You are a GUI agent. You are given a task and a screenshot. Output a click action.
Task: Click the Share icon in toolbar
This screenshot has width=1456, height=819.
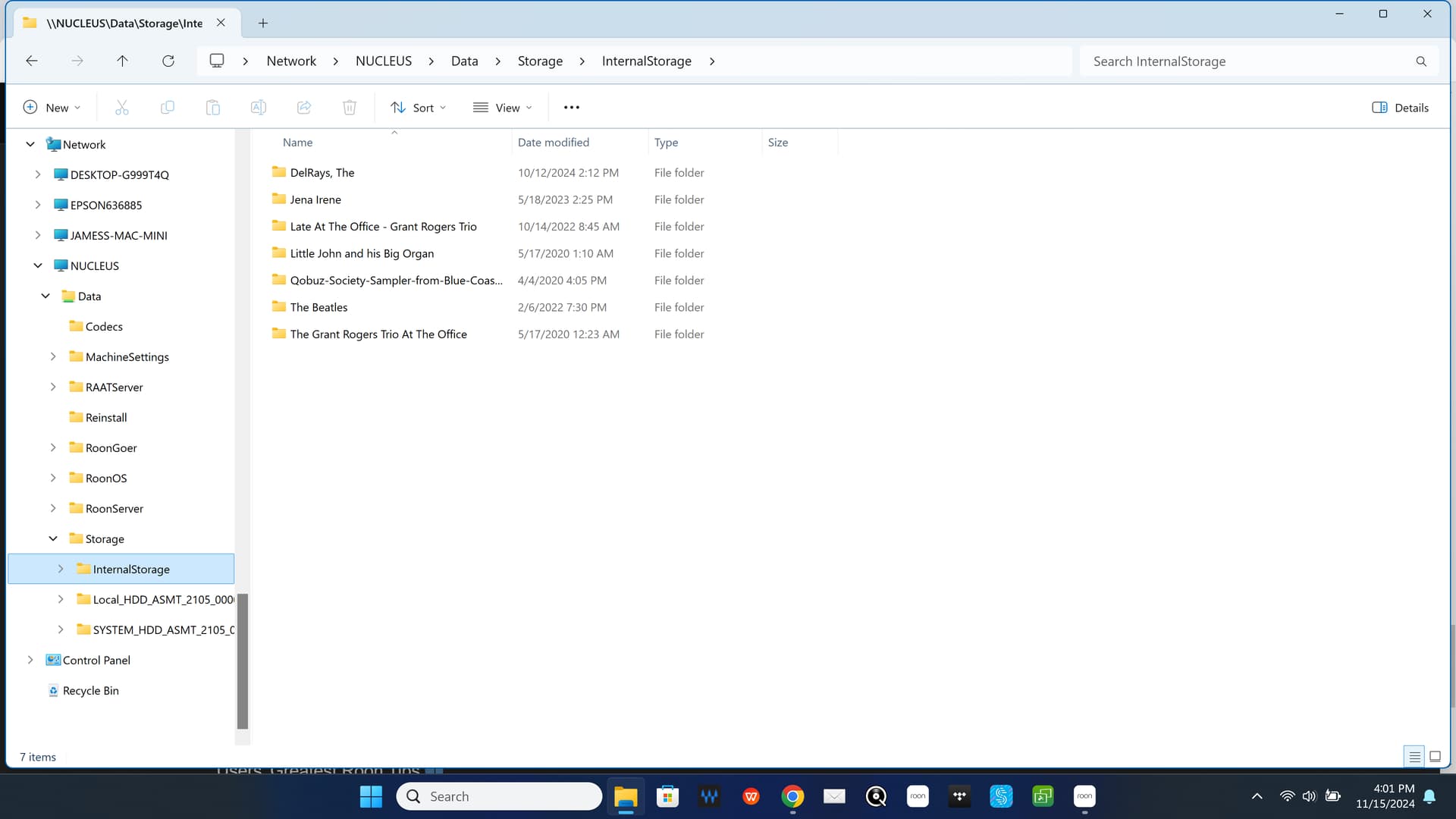303,108
